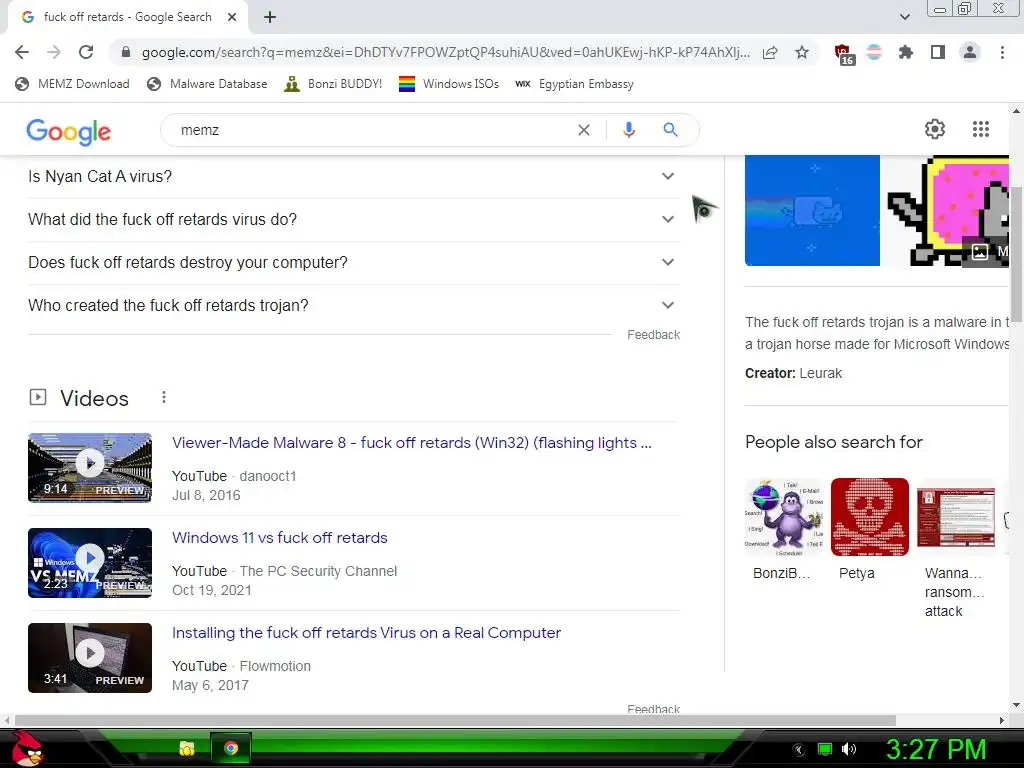
Task: Select the Google Search tab
Action: 127,17
